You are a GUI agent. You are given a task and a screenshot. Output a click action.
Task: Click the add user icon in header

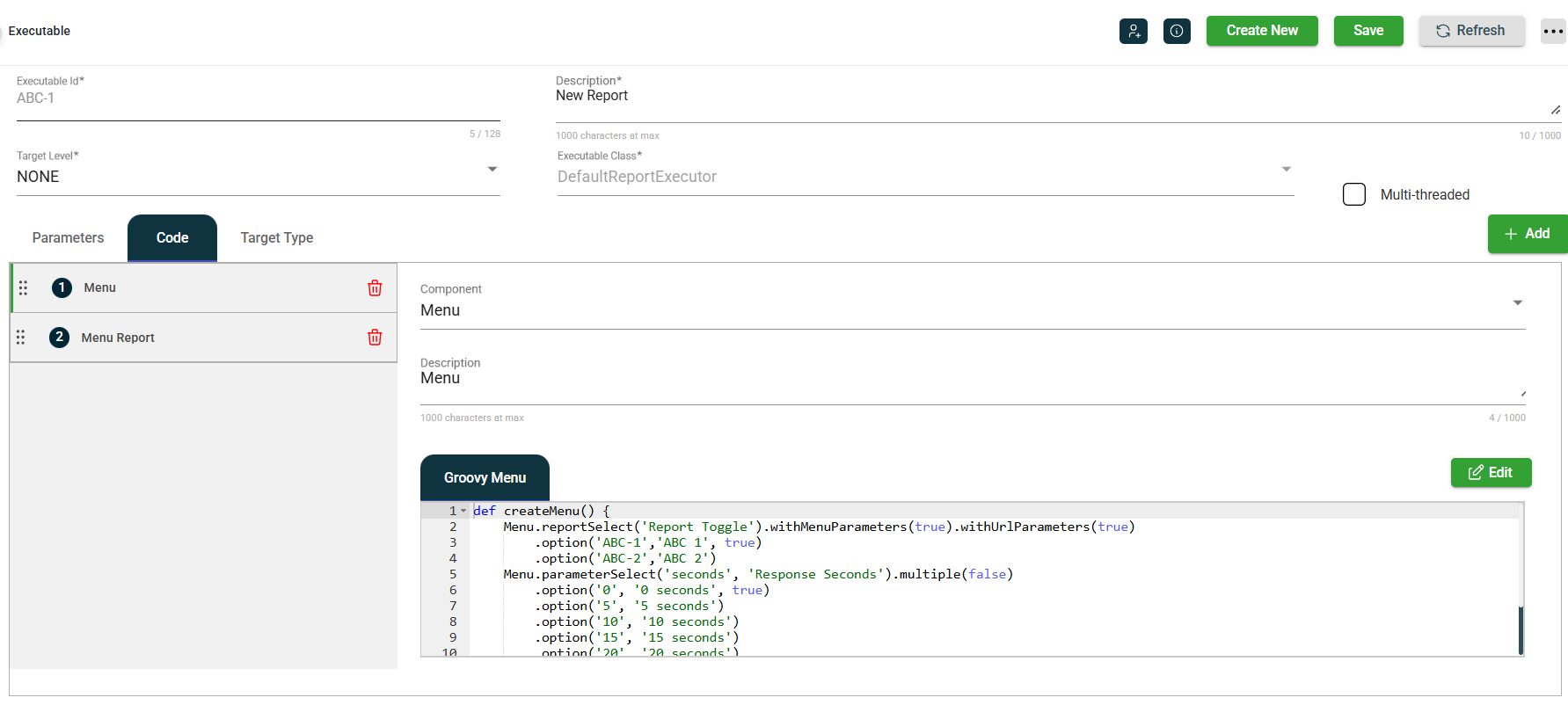[x=1133, y=31]
